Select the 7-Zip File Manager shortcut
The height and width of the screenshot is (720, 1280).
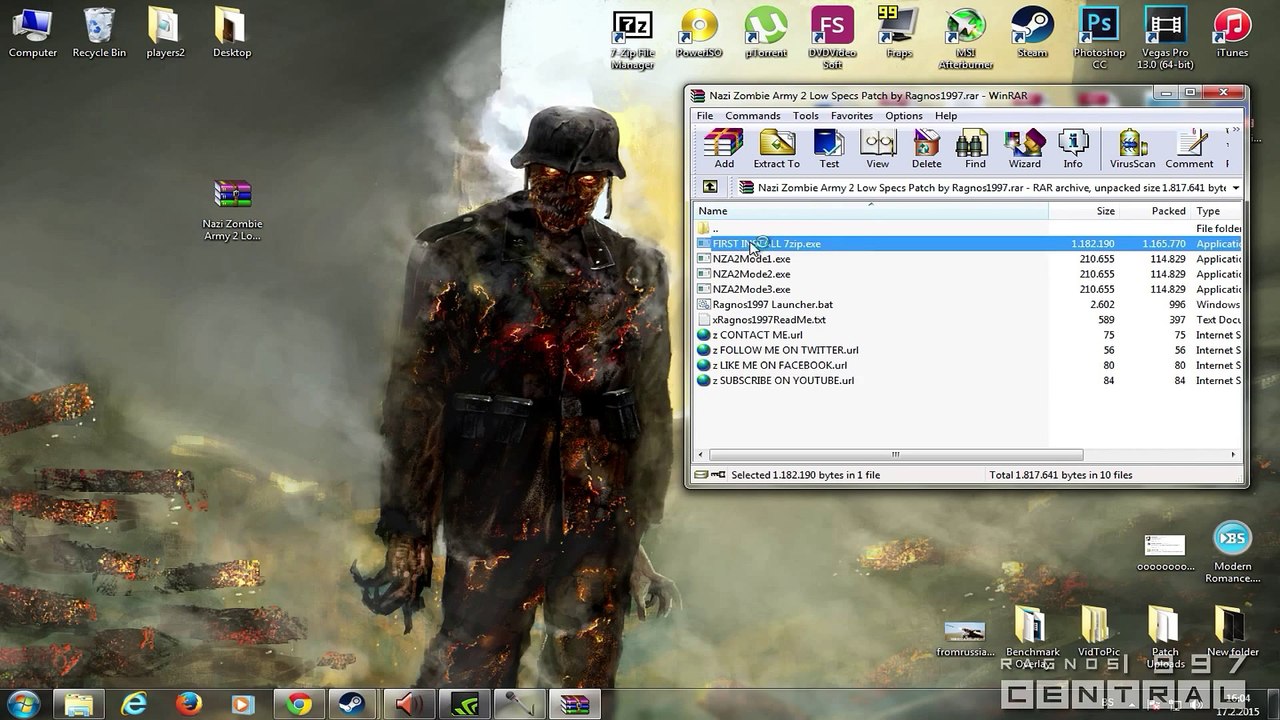click(633, 40)
